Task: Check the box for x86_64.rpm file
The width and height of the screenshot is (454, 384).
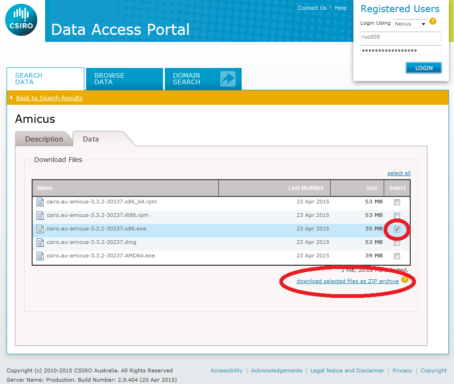Action: pyautogui.click(x=397, y=202)
